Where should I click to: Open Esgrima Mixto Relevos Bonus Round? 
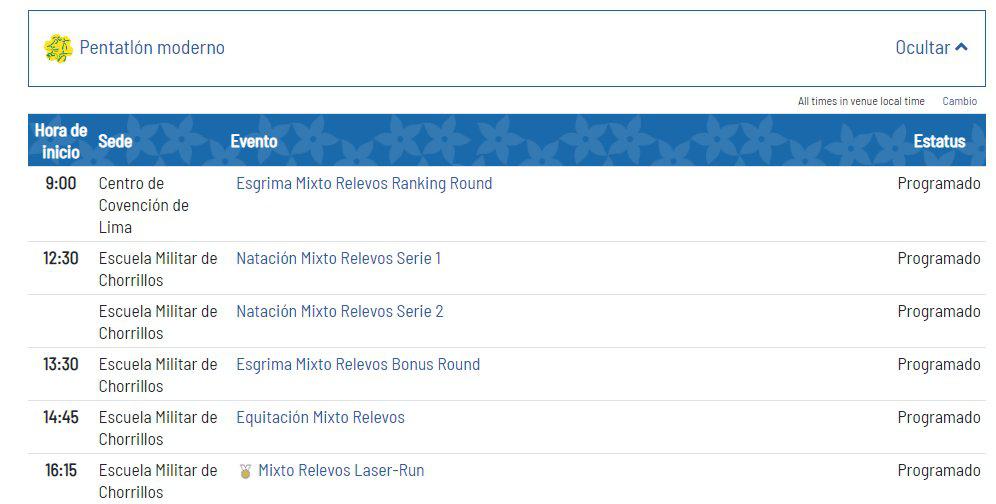[358, 365]
